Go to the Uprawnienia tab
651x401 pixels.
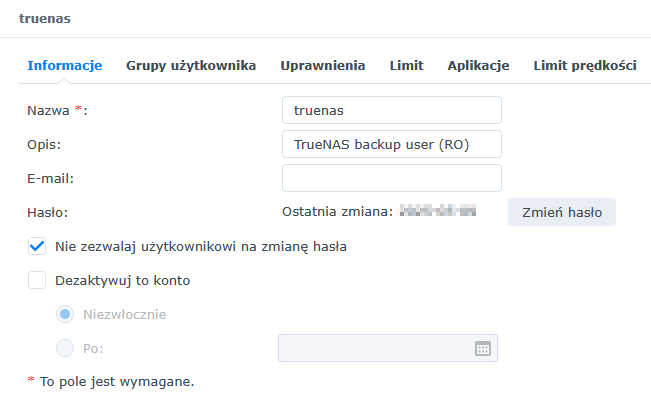pos(322,66)
